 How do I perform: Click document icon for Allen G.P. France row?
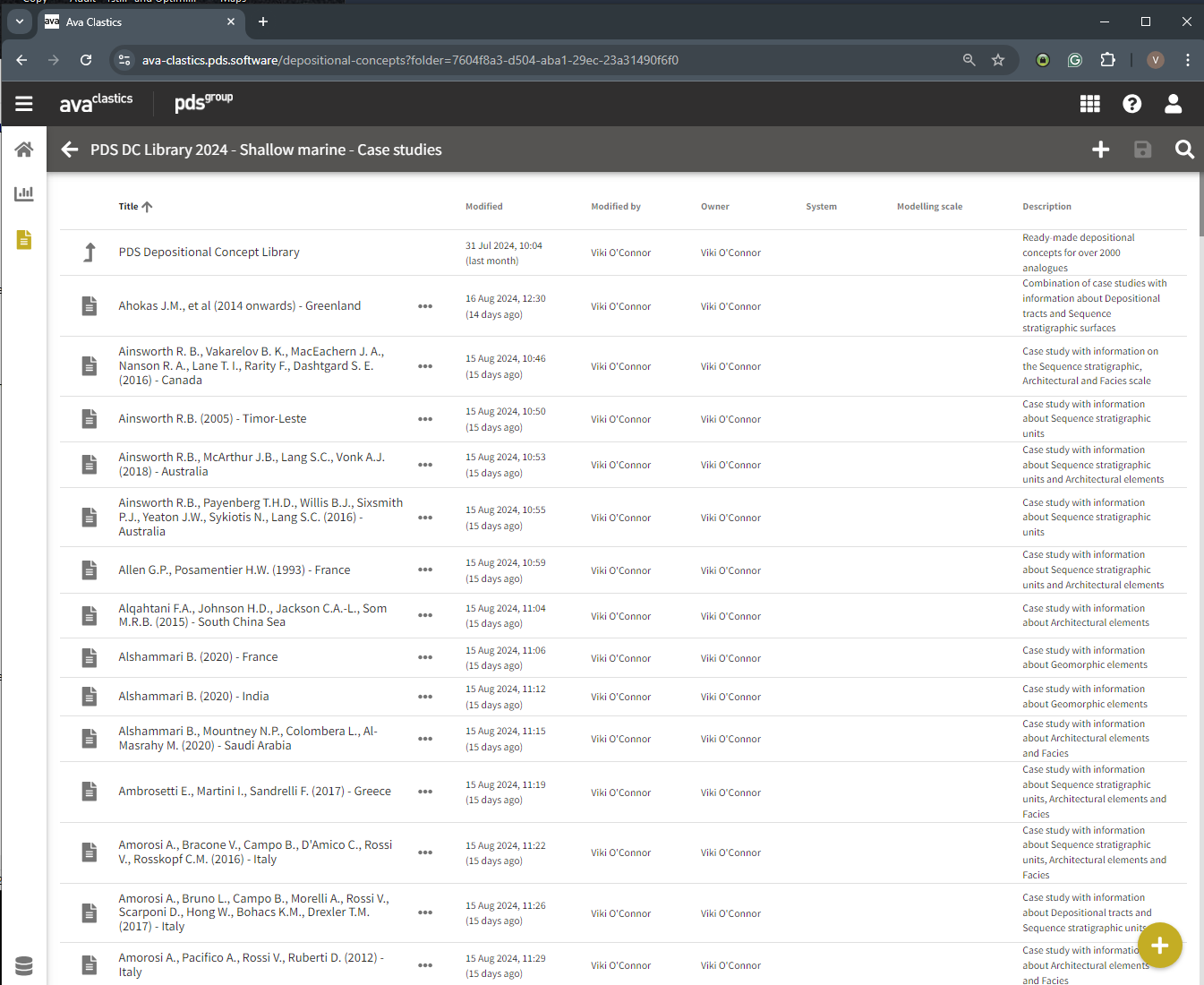coord(90,570)
